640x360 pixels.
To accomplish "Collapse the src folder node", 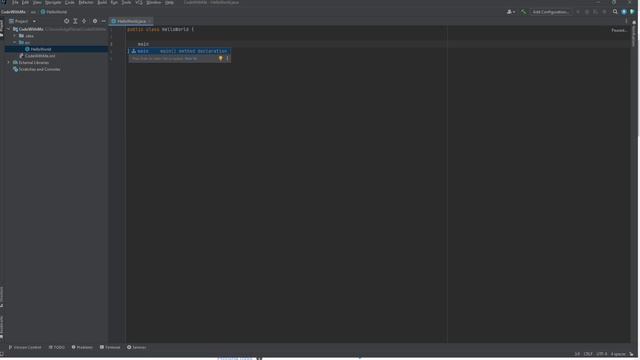I will coord(15,42).
